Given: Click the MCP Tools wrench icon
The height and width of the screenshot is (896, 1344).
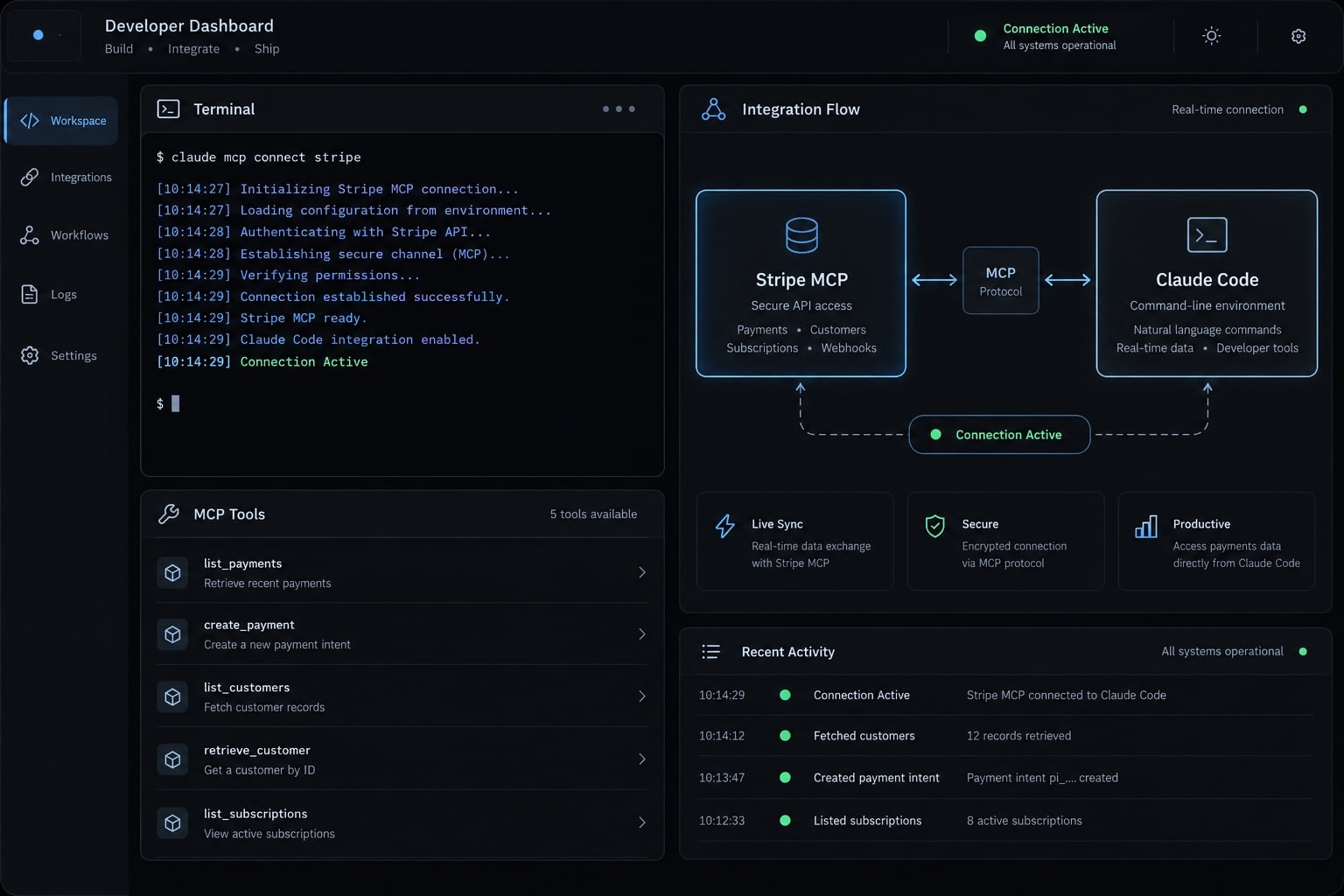Looking at the screenshot, I should tap(169, 514).
